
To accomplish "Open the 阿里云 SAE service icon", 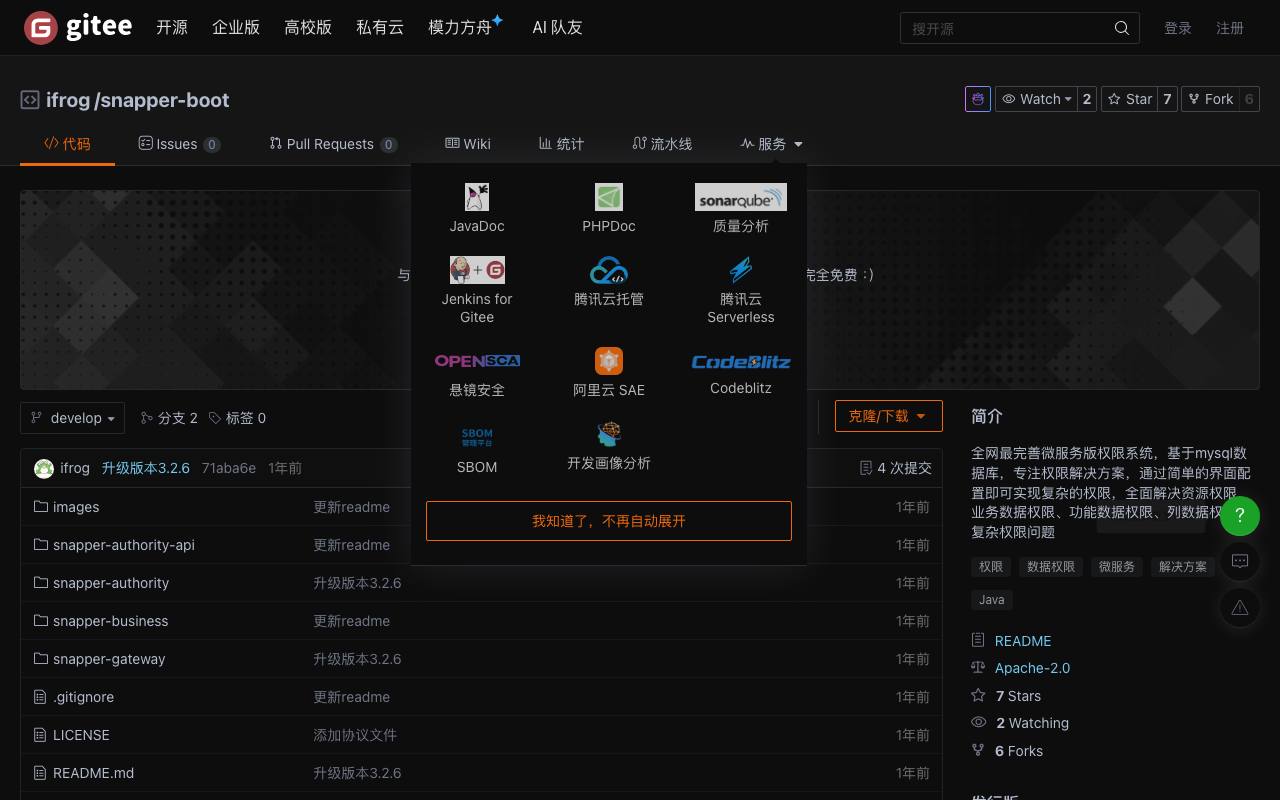I will (609, 361).
